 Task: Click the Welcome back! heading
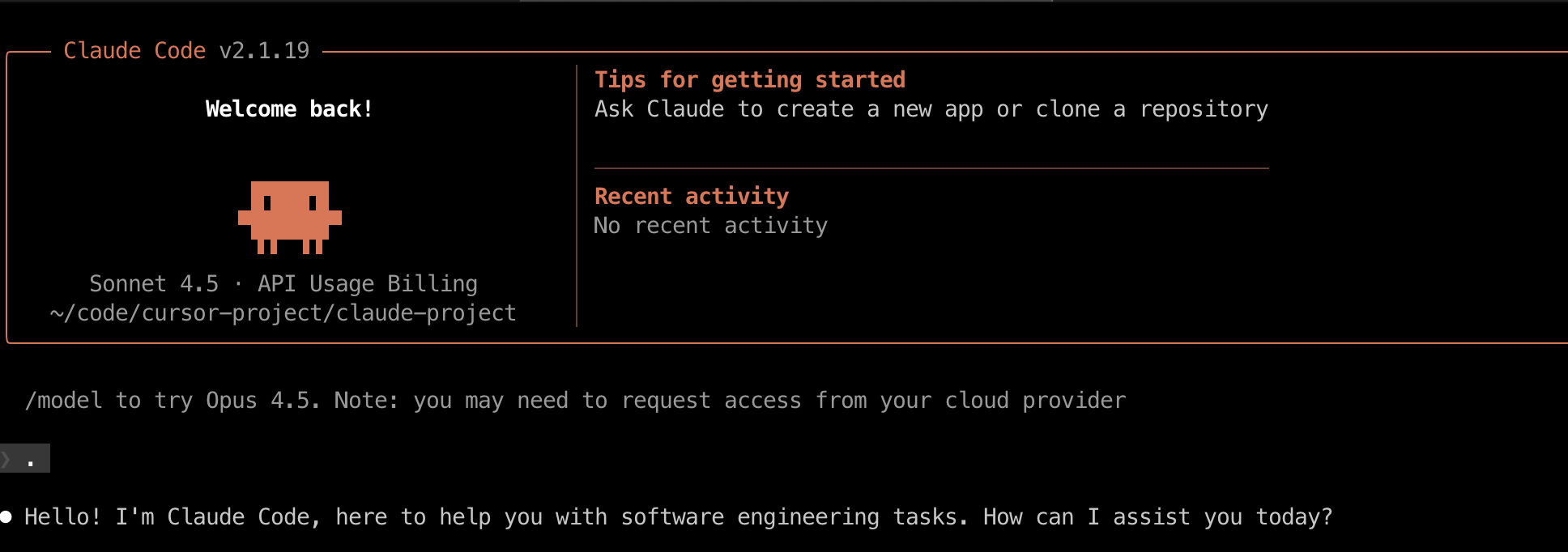[289, 109]
